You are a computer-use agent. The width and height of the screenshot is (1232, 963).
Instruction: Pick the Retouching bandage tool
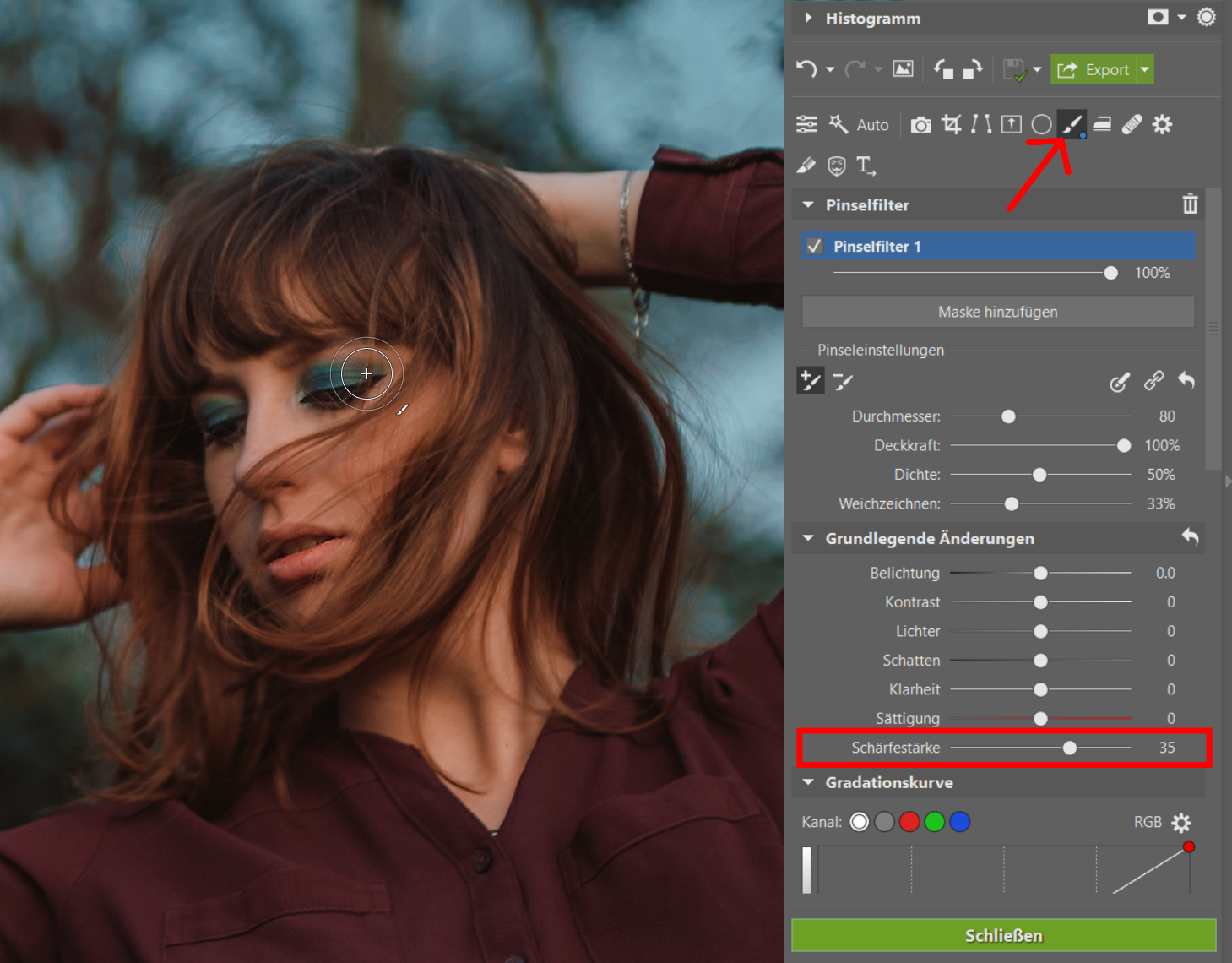(x=1132, y=125)
